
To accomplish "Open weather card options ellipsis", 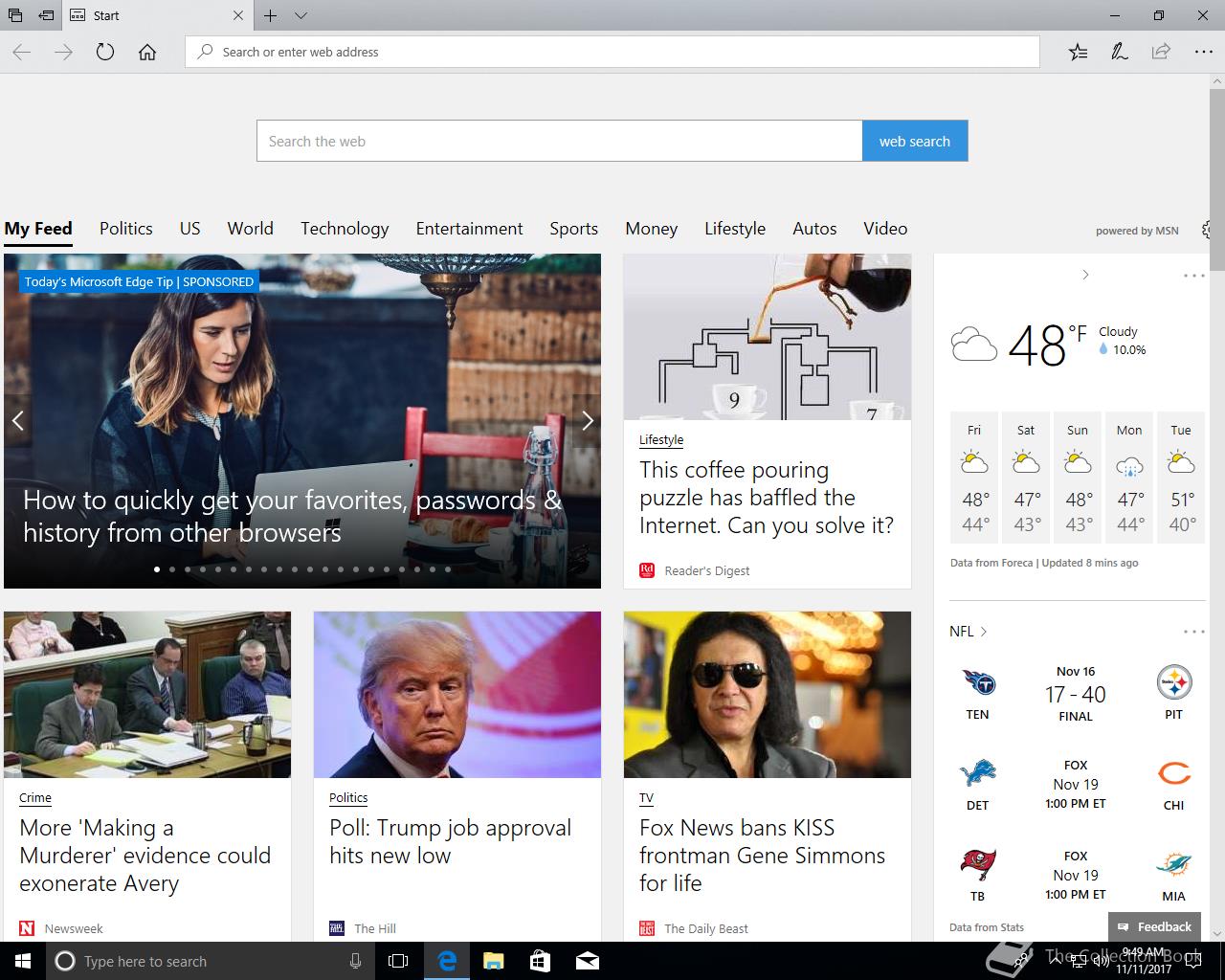I will [1194, 276].
